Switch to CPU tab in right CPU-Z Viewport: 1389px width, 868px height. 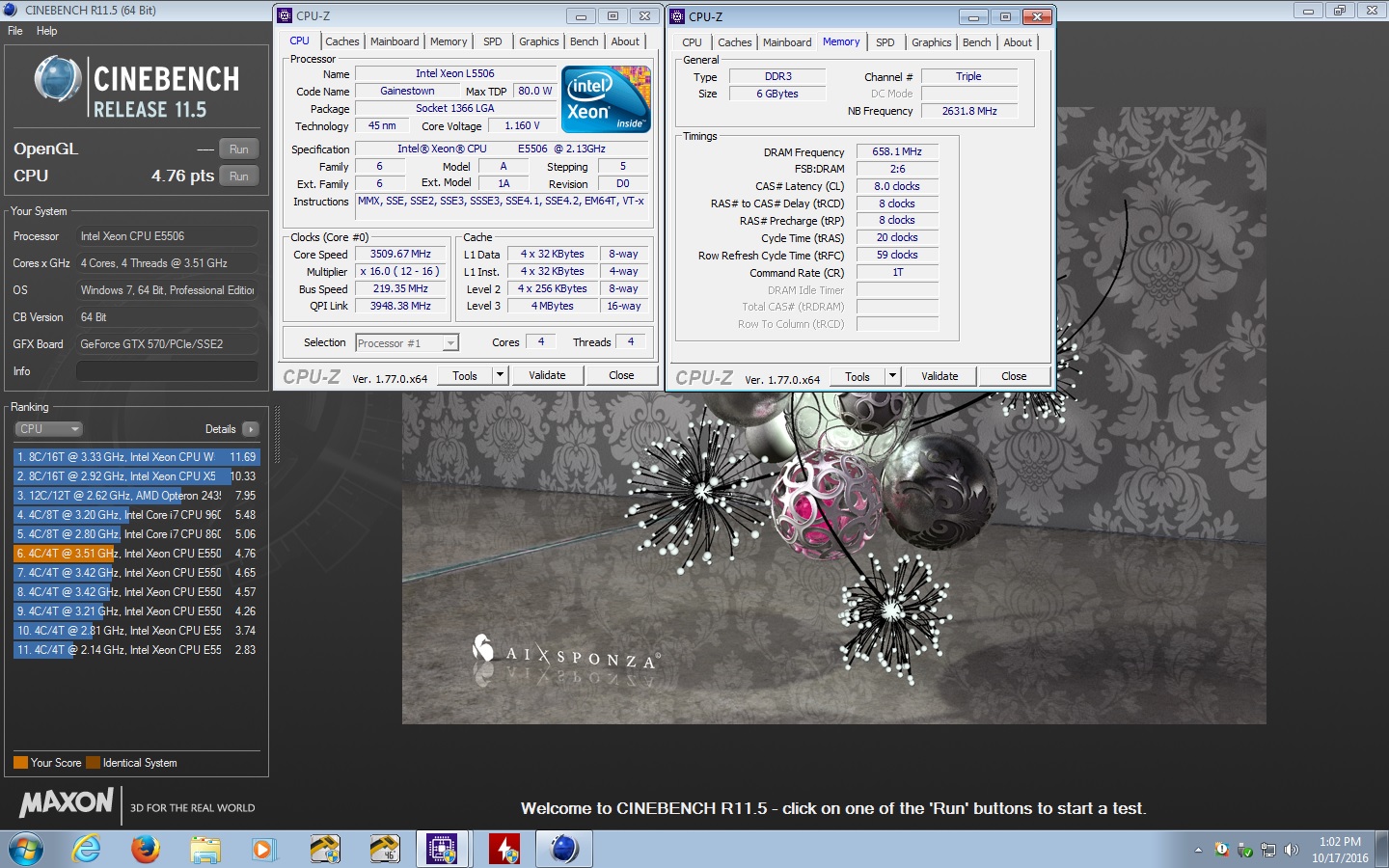click(692, 42)
